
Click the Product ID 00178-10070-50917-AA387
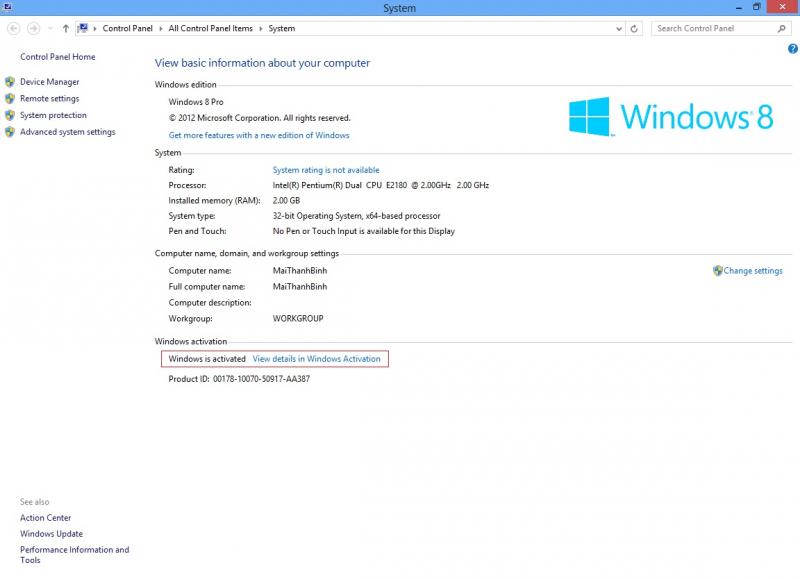pyautogui.click(x=239, y=379)
